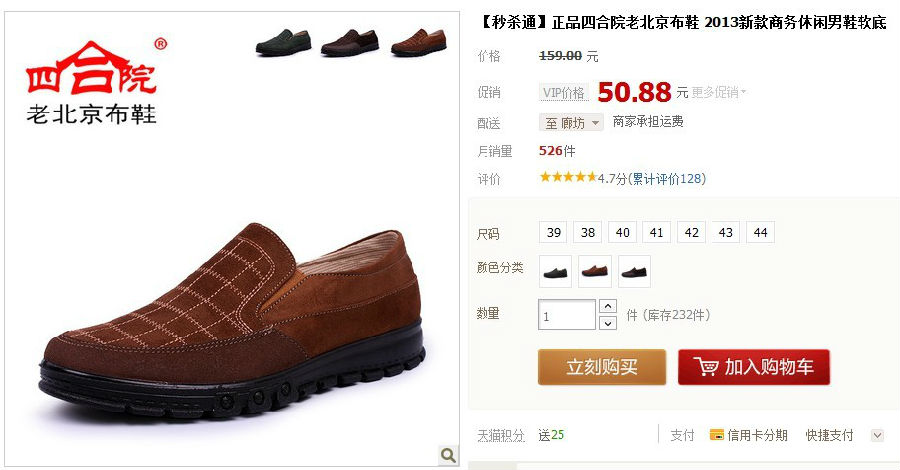Open the delivery location dropdown 至廊坊
The image size is (900, 470).
[x=571, y=123]
